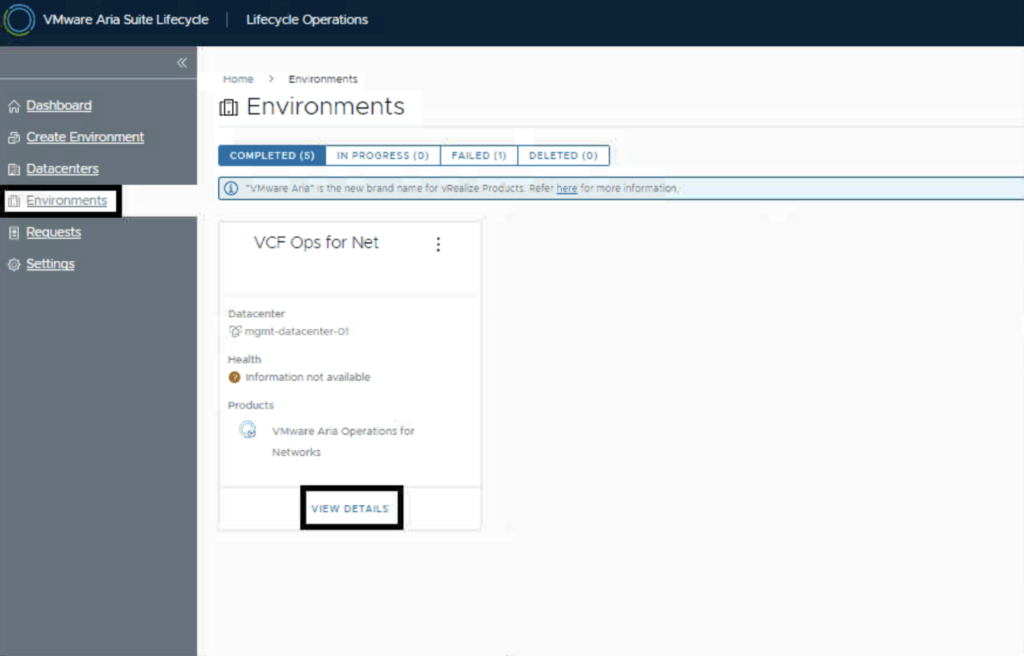Click the mgmt-datacenter-01 datacenter name
This screenshot has width=1024, height=656.
(x=296, y=332)
